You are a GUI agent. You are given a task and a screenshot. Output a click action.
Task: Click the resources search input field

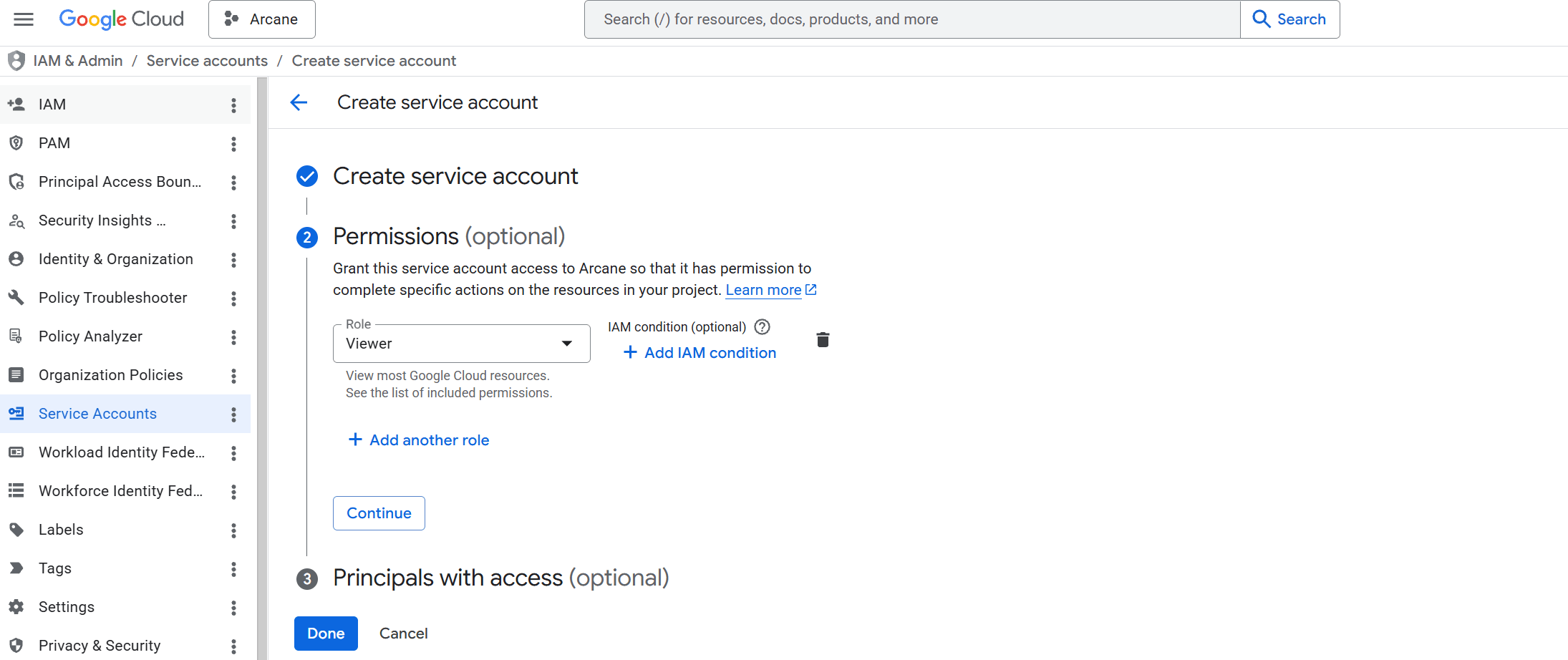911,19
